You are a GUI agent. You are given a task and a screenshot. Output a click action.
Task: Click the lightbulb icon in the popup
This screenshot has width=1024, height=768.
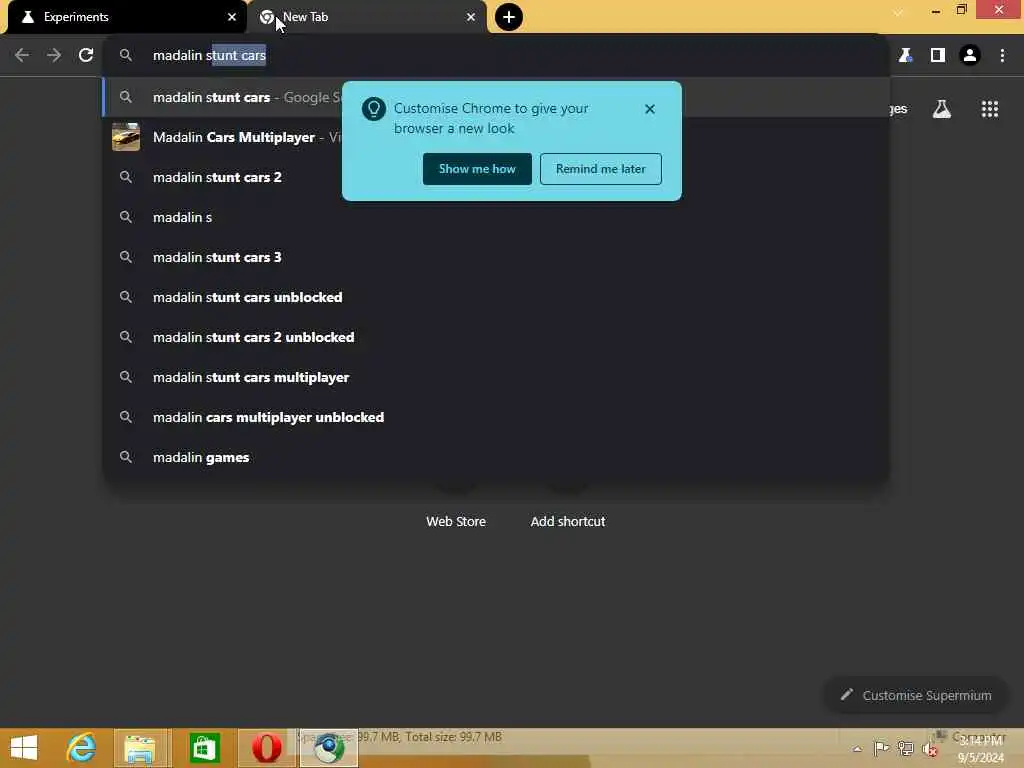(374, 109)
